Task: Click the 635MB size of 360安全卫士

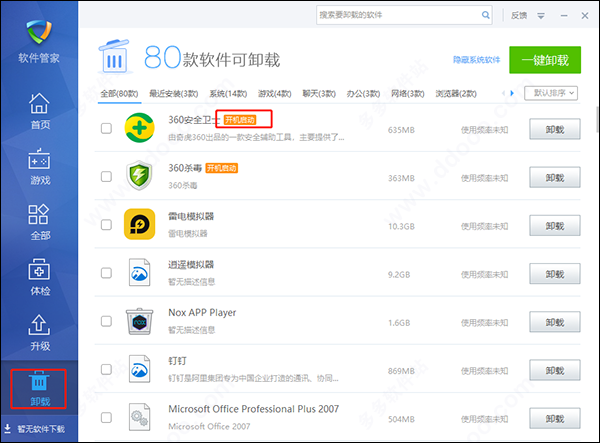Action: [x=401, y=130]
